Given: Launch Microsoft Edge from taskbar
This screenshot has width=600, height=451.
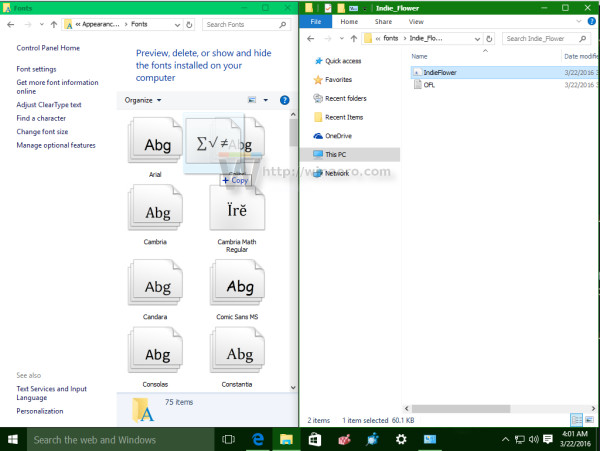Looking at the screenshot, I should click(258, 439).
